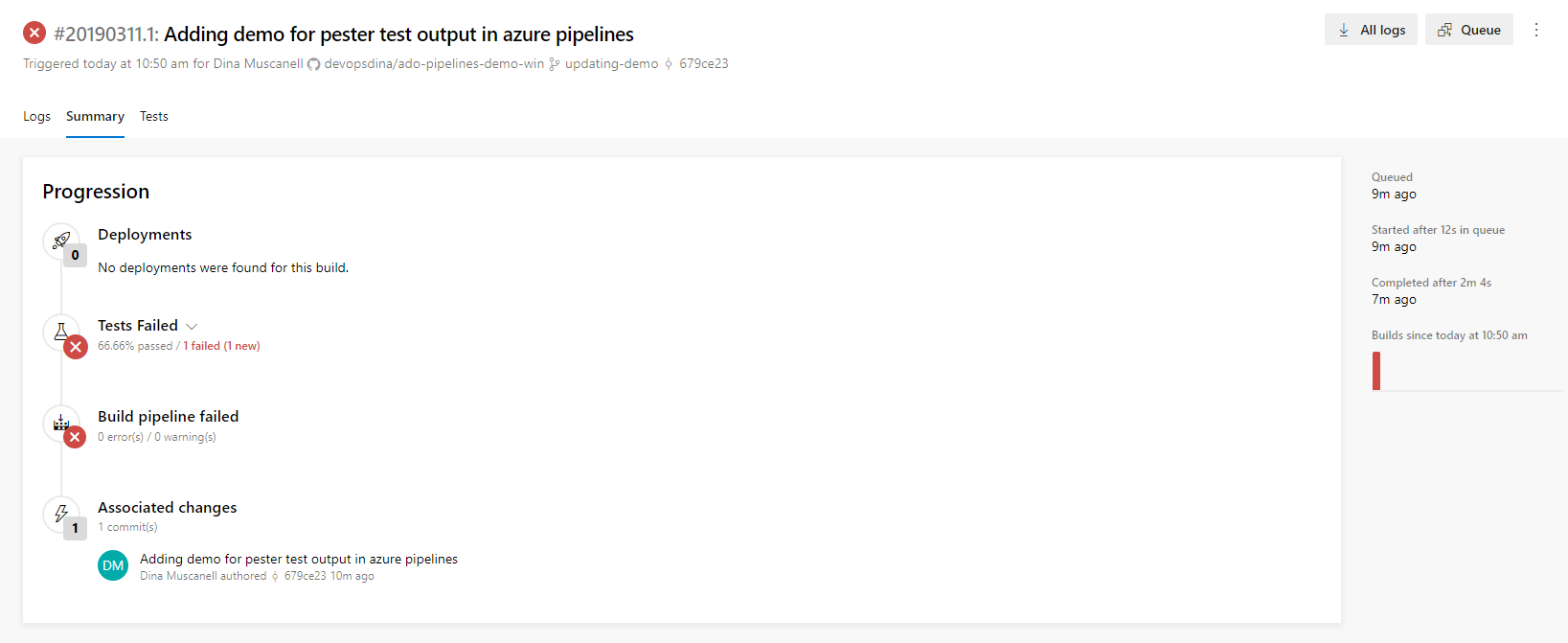Click the red build history bar
This screenshot has height=643, width=1568.
pos(1376,371)
